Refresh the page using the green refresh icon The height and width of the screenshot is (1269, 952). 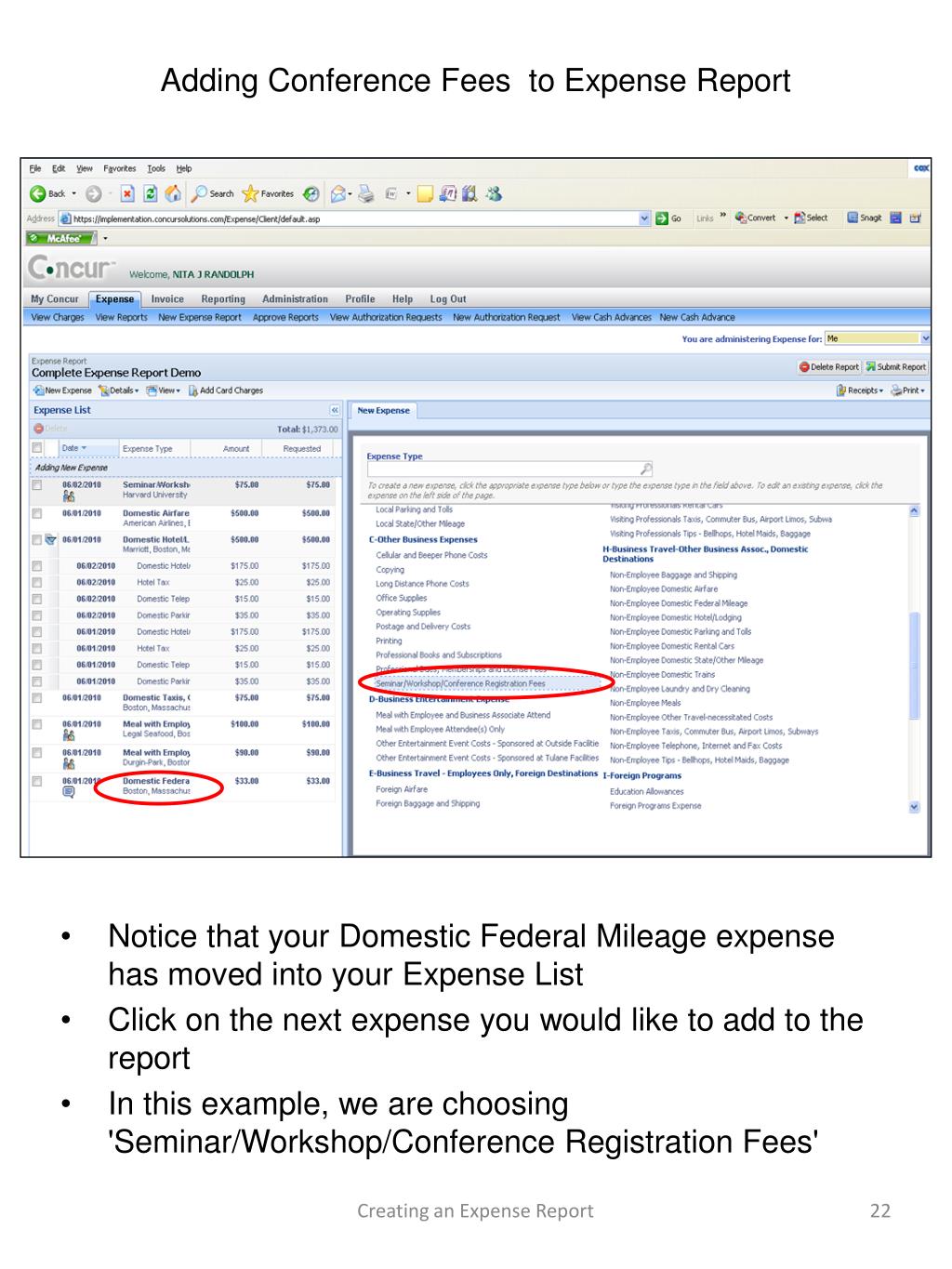pos(150,194)
